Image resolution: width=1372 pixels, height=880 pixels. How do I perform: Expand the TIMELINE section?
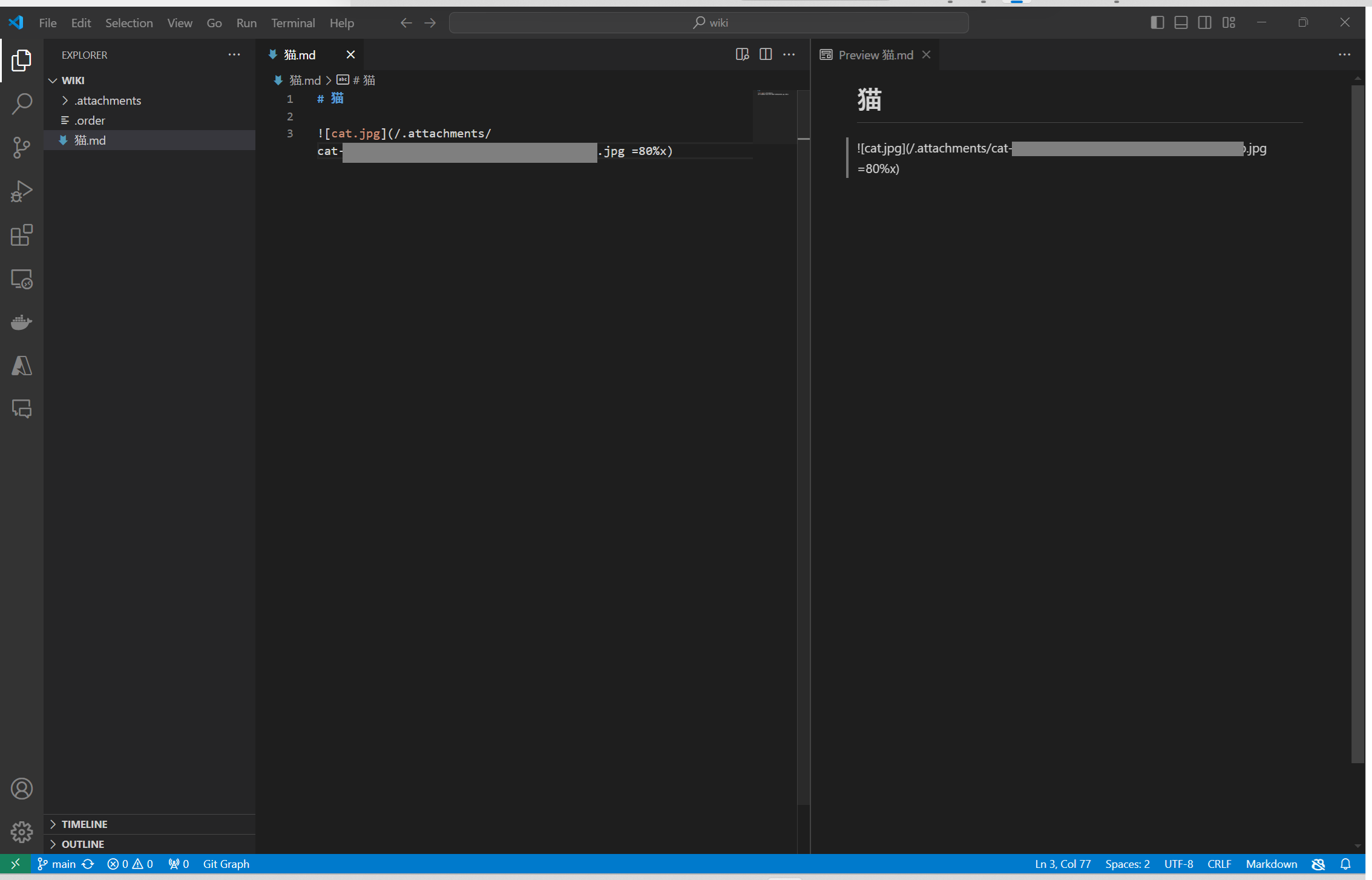[x=149, y=824]
